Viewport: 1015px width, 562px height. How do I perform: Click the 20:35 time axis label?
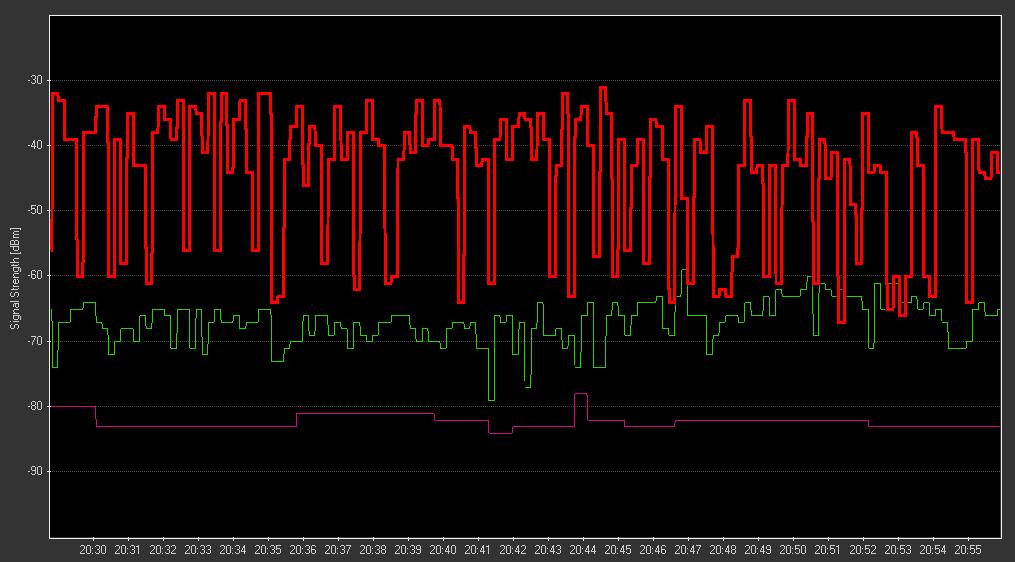(268, 550)
